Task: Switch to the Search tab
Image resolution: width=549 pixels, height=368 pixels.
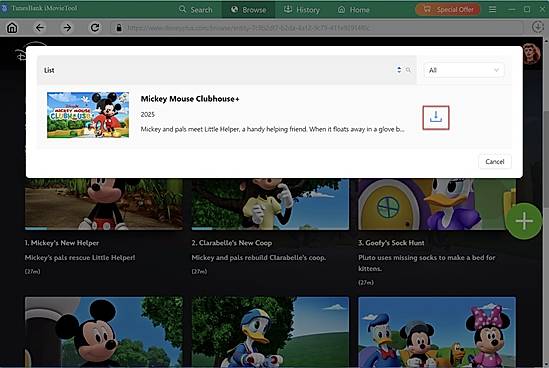Action: [195, 9]
